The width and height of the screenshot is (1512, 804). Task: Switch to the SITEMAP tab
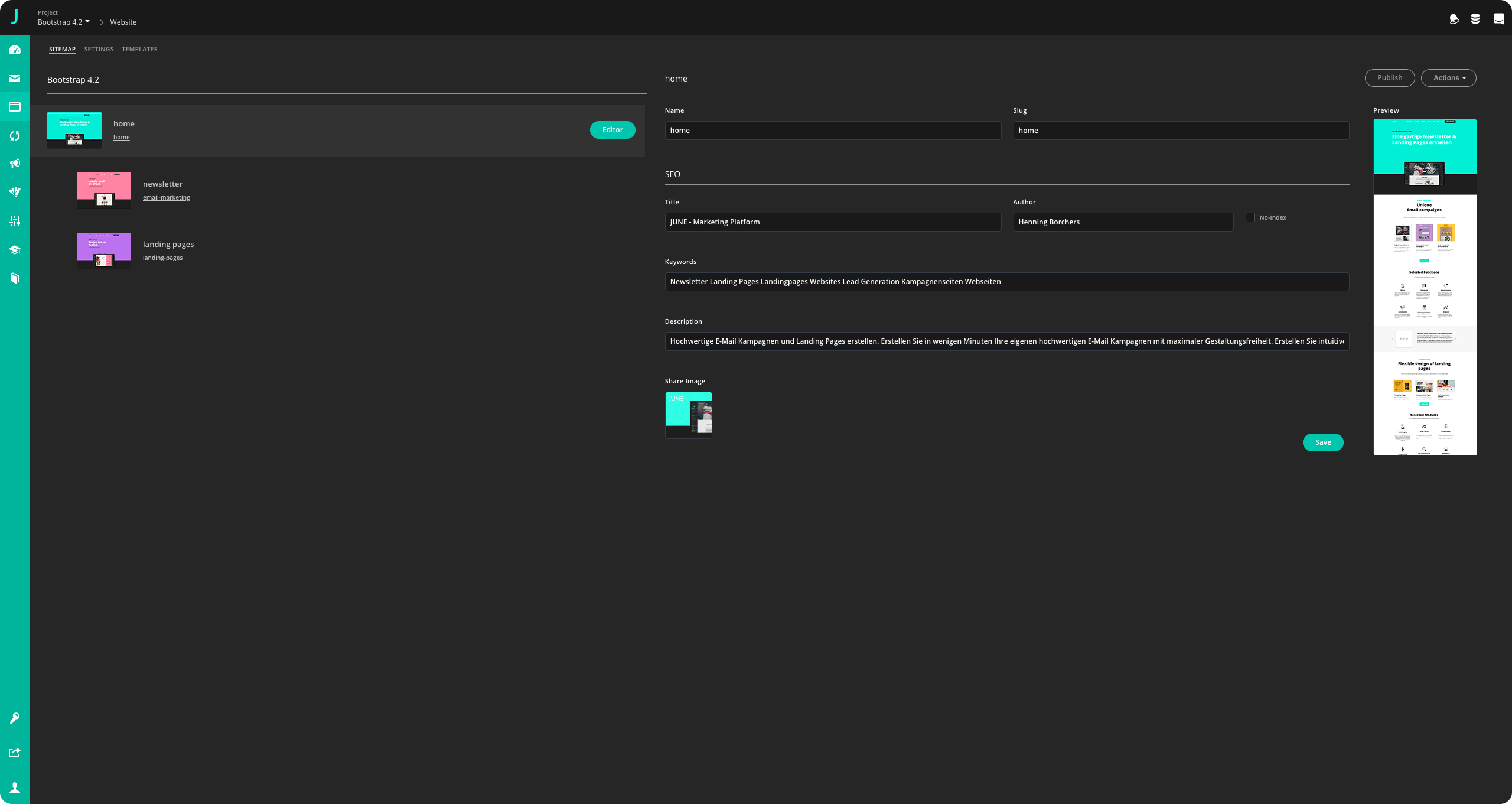pyautogui.click(x=62, y=49)
